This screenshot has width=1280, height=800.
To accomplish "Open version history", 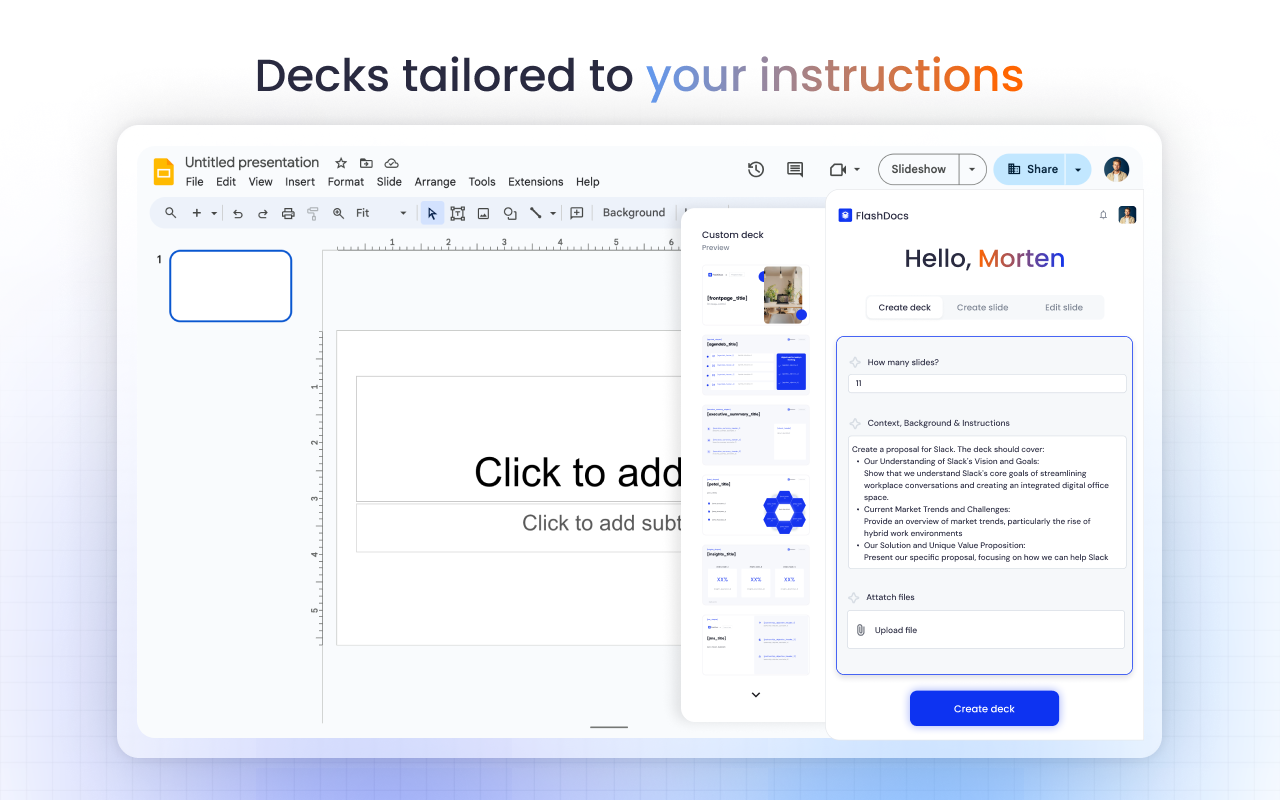I will [756, 169].
